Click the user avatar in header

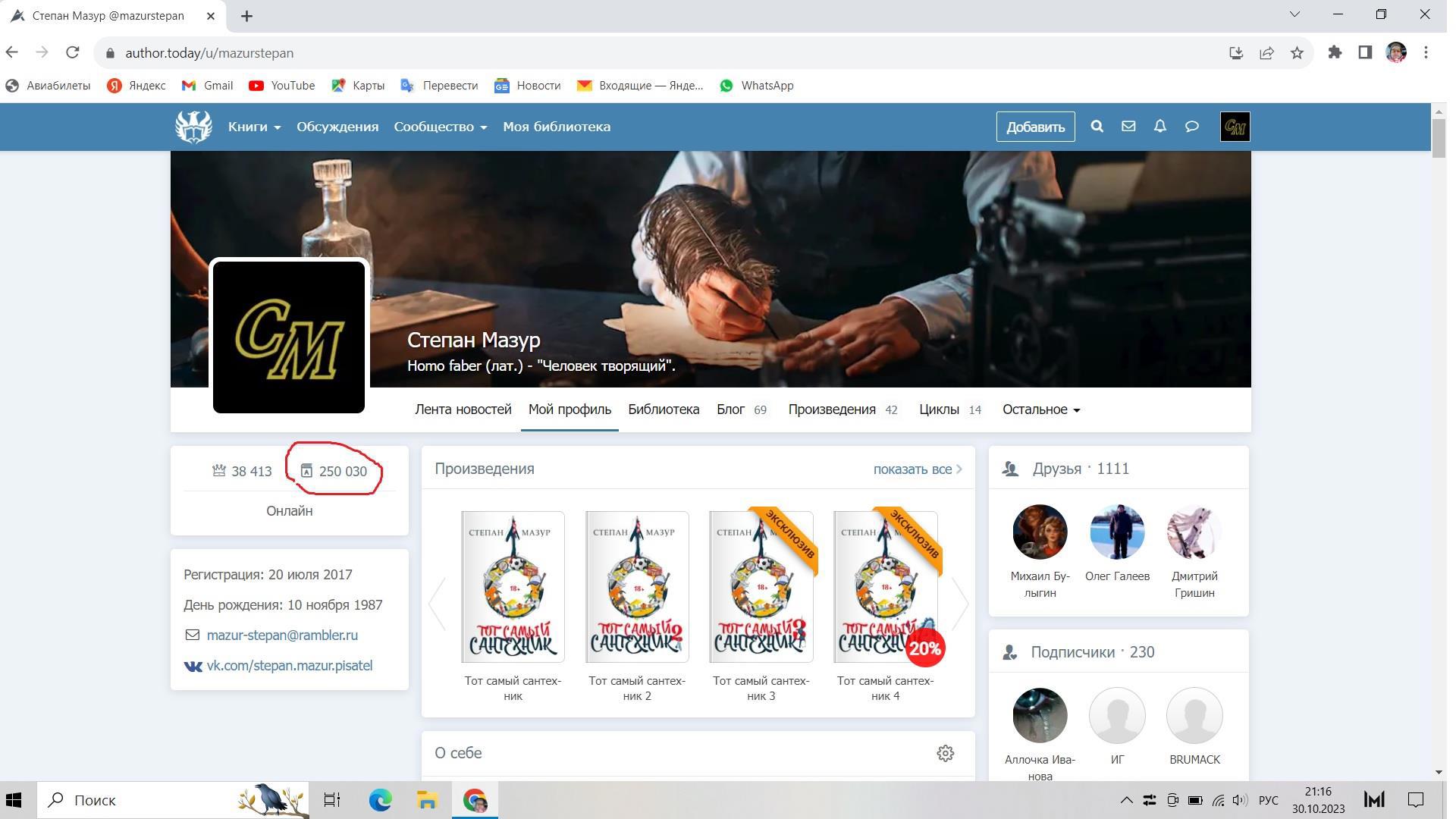(x=1235, y=127)
